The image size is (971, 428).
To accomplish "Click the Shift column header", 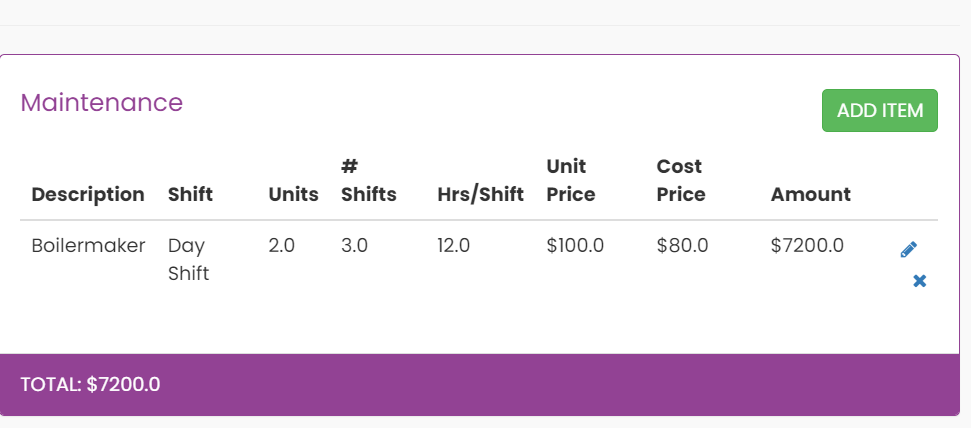I will (x=190, y=194).
